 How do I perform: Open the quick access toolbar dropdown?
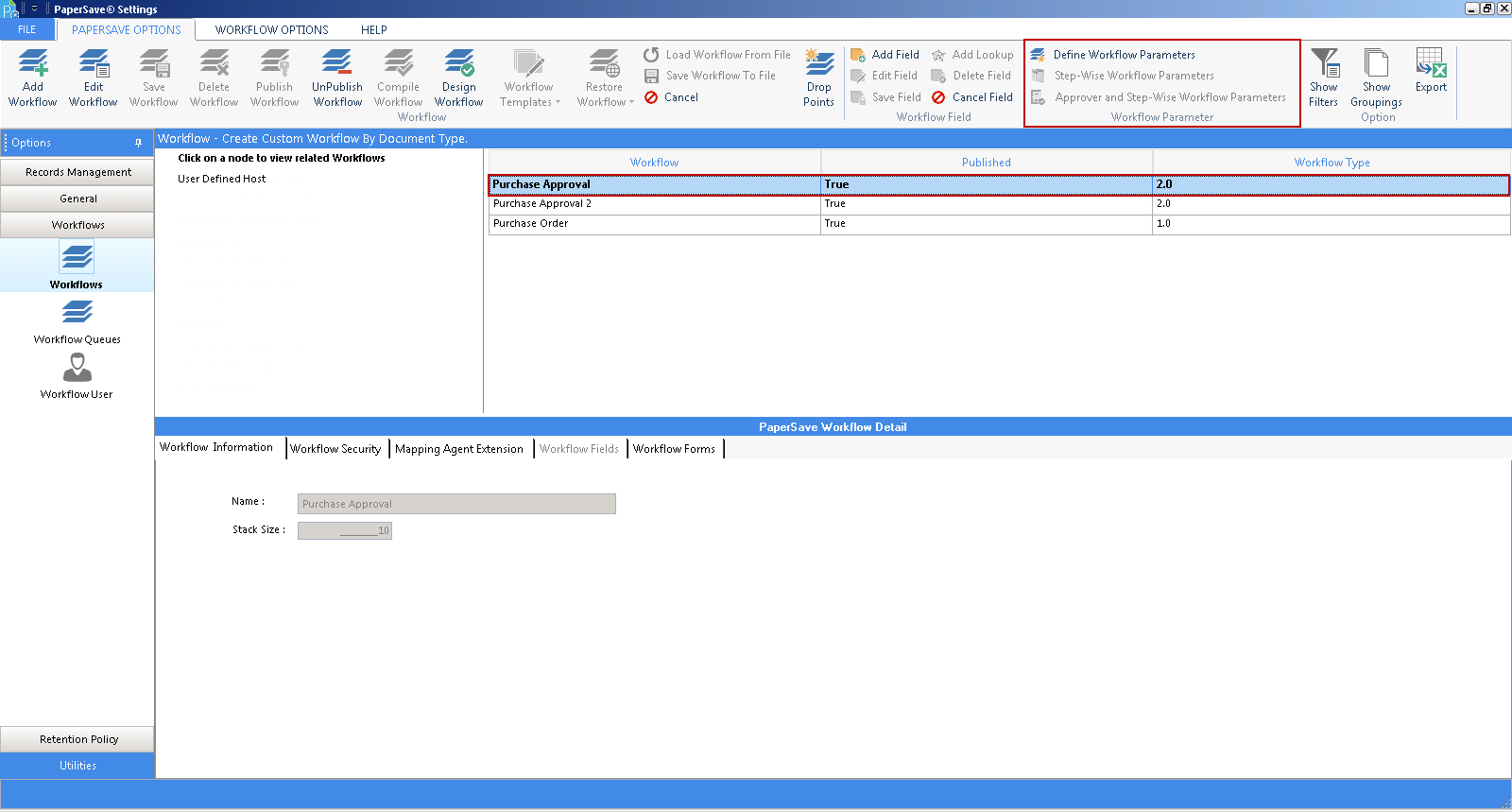35,9
